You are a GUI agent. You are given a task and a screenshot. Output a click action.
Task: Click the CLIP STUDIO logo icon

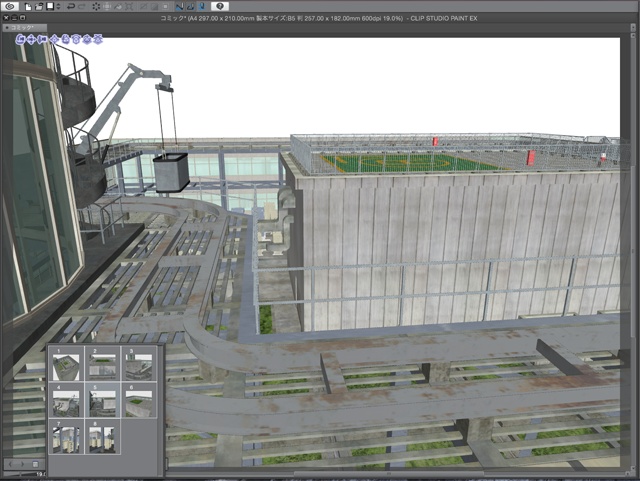tap(8, 6)
